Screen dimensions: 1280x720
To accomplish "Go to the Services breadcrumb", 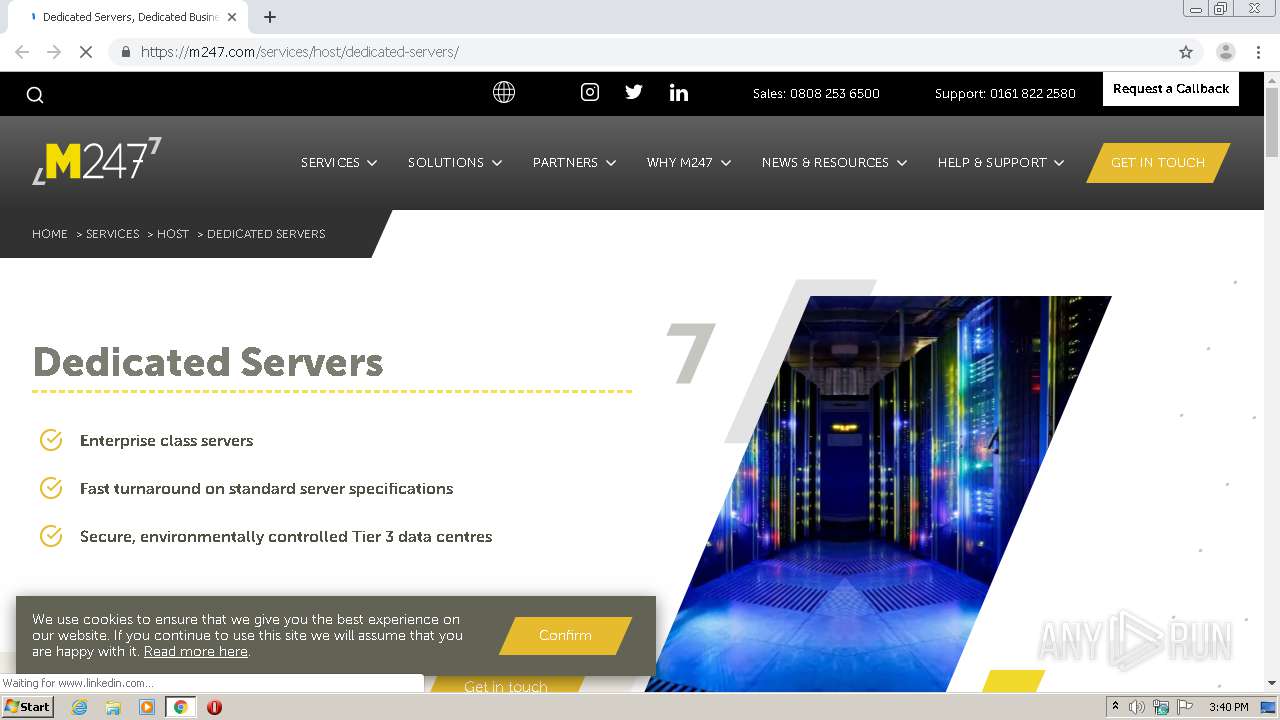I will coord(112,234).
